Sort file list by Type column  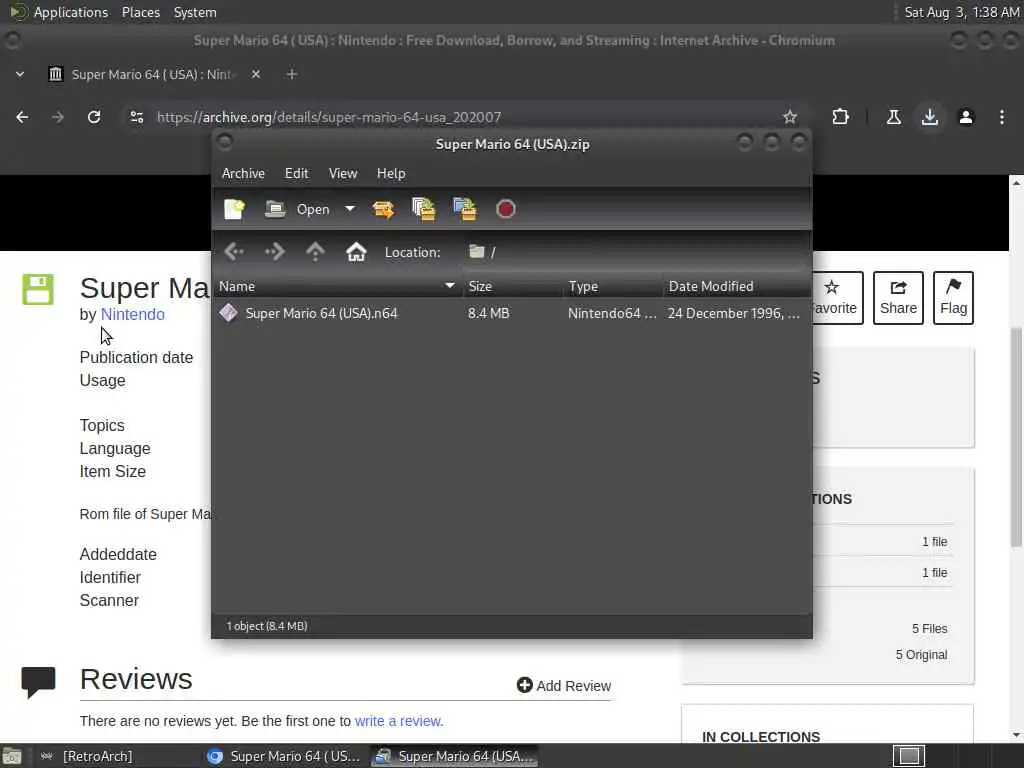click(613, 286)
